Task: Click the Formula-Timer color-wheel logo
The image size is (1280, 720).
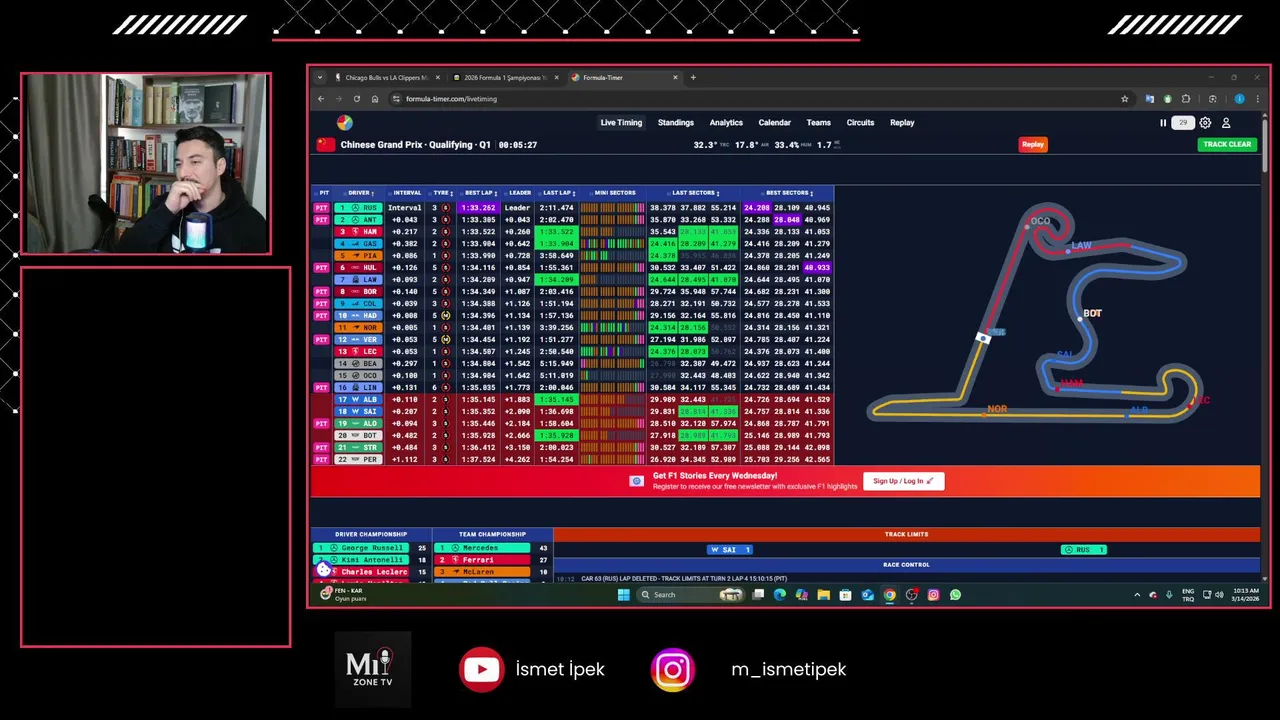Action: click(344, 123)
